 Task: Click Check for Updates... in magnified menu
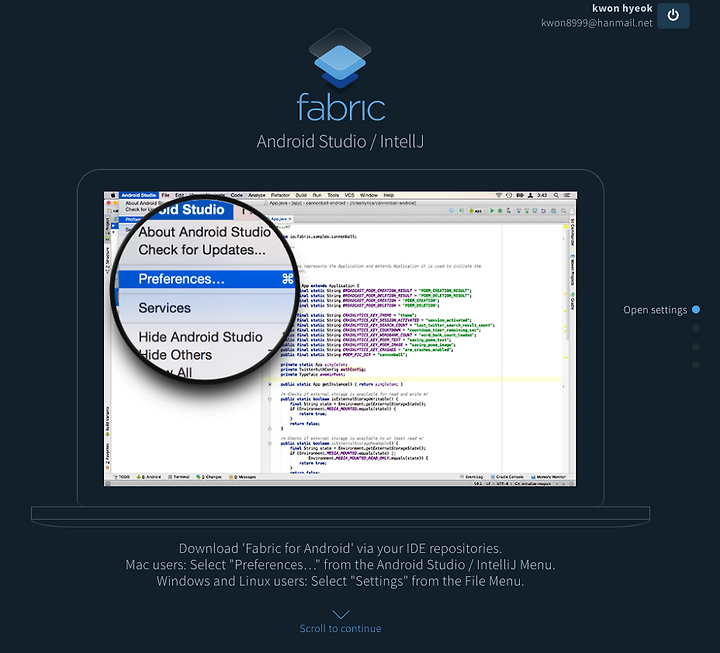(x=202, y=250)
